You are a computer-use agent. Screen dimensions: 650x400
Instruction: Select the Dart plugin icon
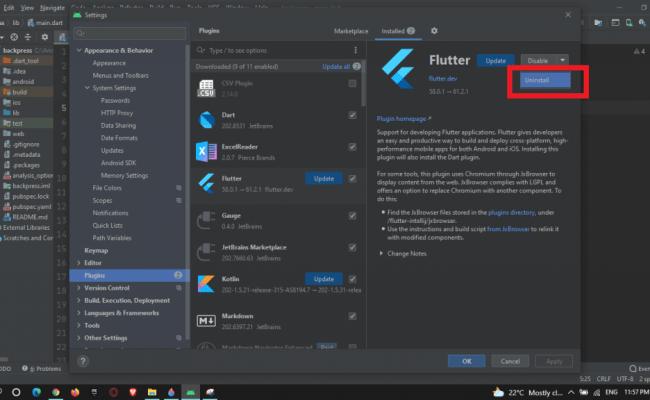(x=206, y=120)
